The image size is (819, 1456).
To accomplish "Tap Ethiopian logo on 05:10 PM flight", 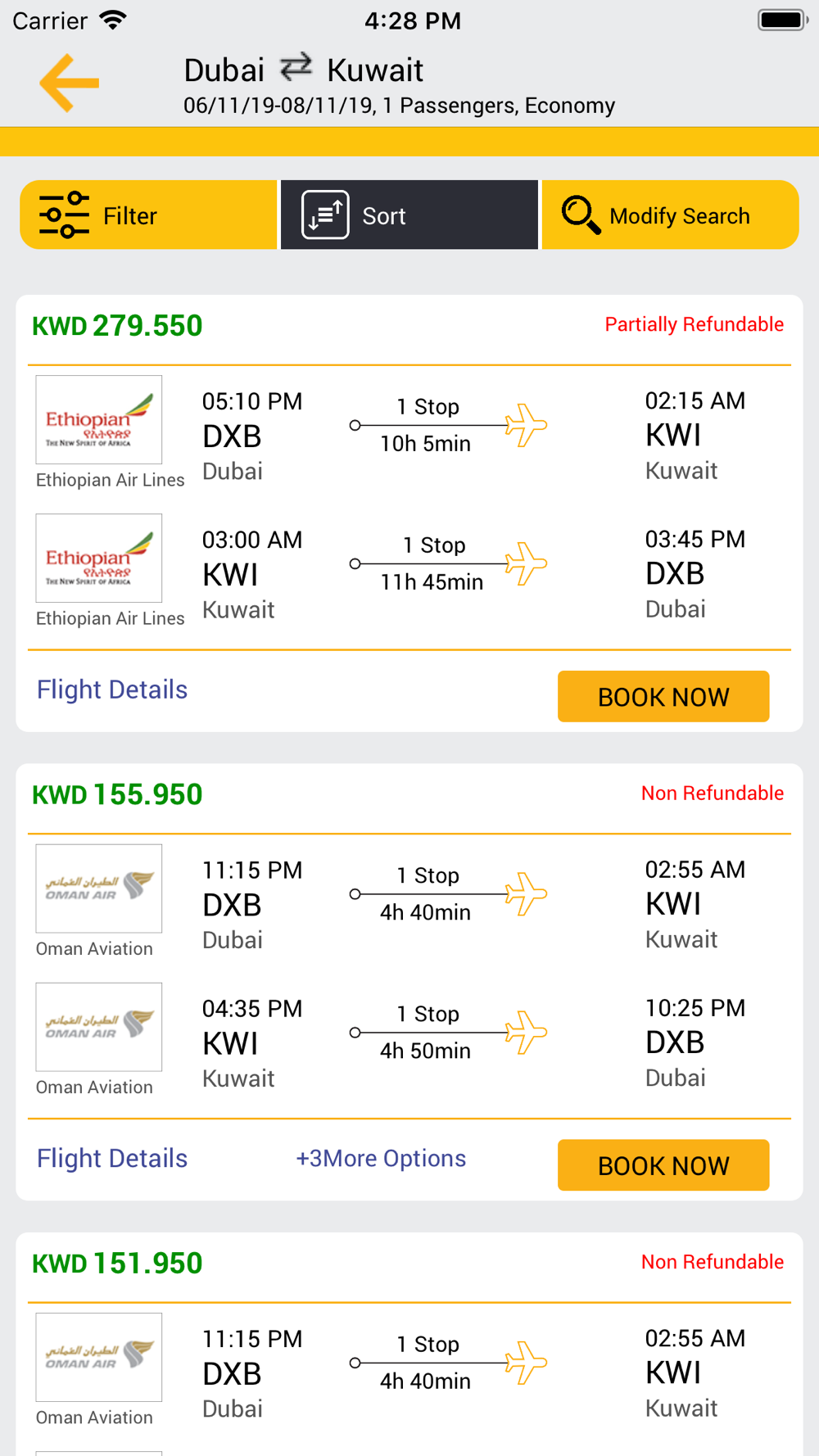I will pos(99,420).
